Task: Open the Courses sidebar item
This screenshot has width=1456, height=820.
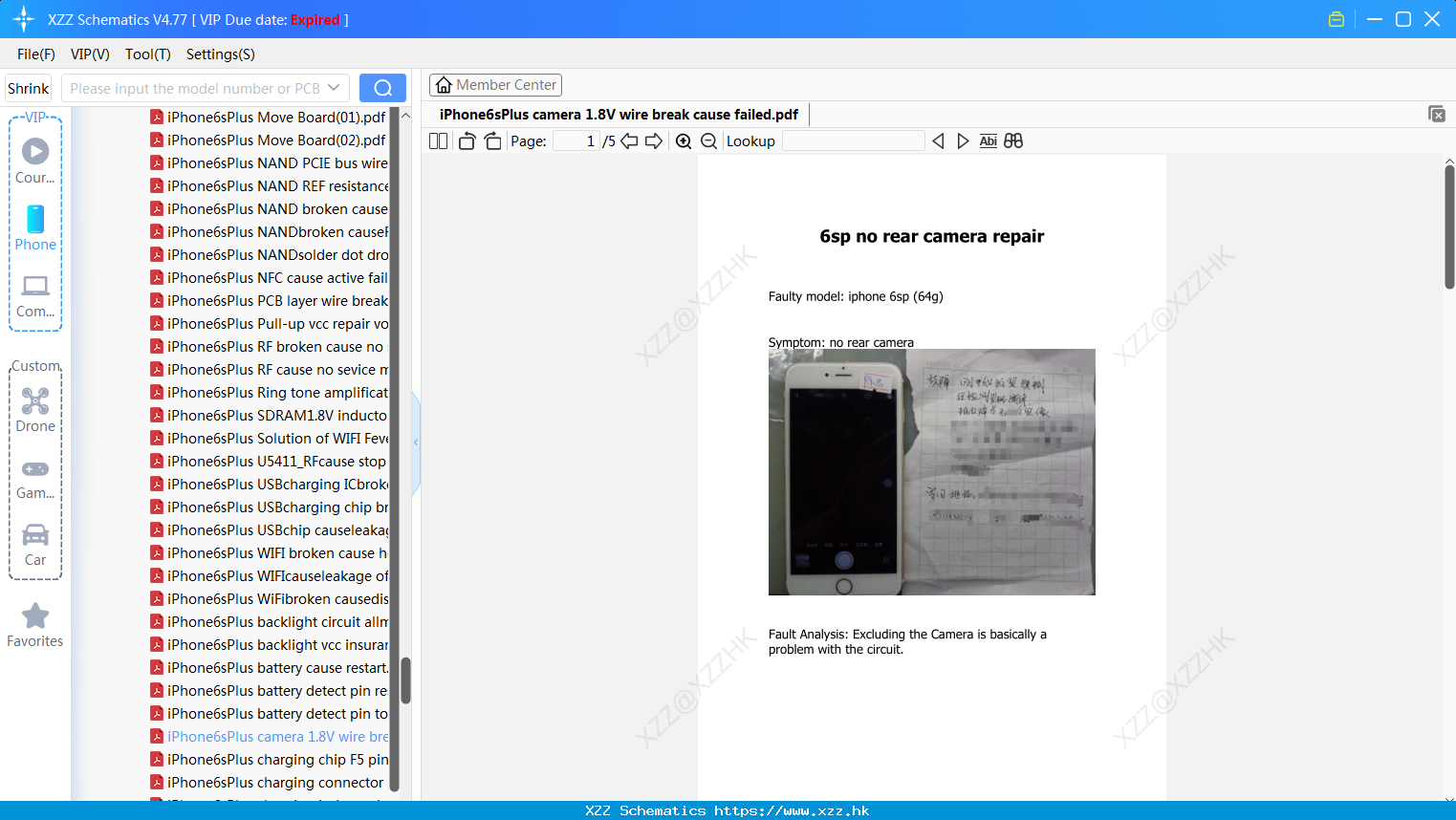Action: coord(35,161)
